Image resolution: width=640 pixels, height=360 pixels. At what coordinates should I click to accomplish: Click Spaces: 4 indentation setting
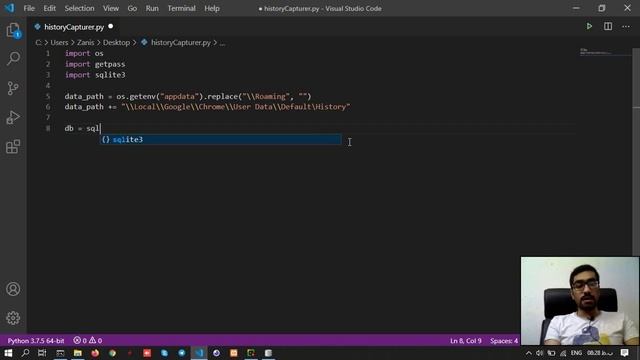click(x=504, y=340)
